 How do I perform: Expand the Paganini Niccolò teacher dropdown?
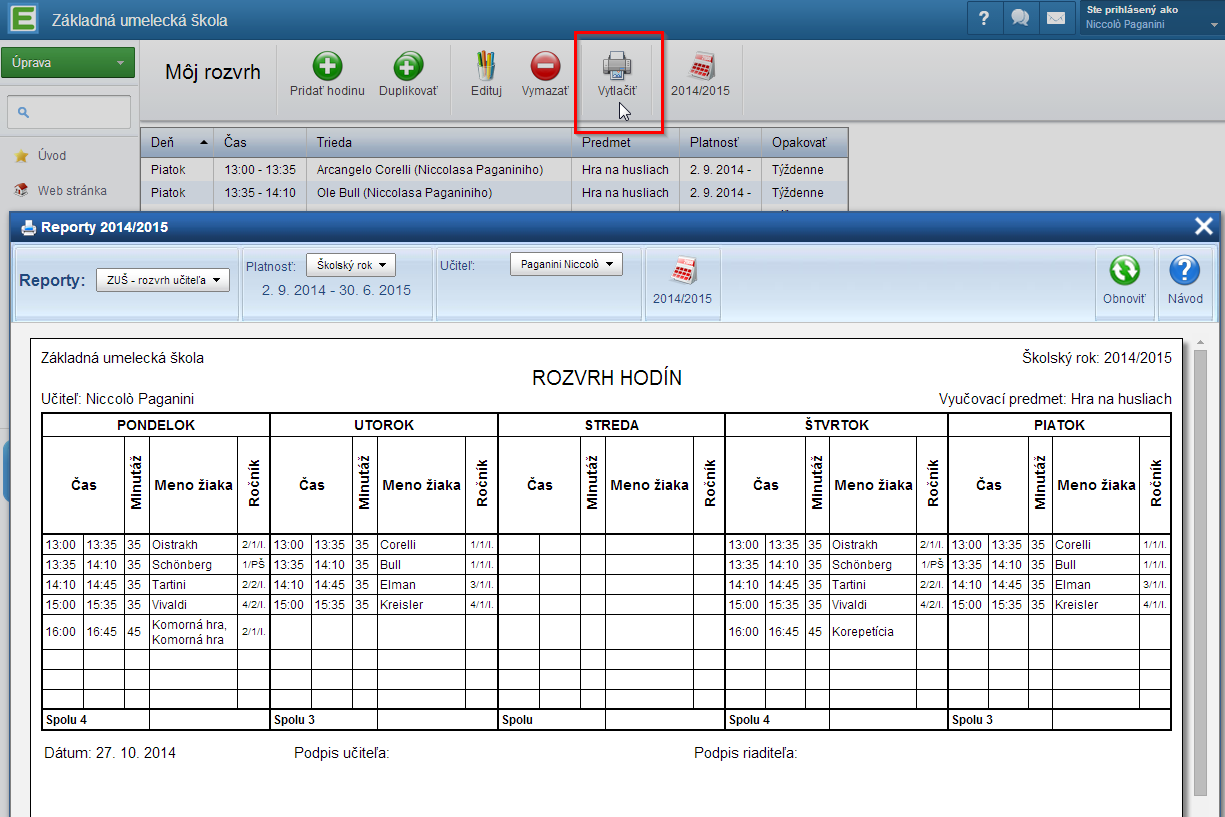(566, 264)
